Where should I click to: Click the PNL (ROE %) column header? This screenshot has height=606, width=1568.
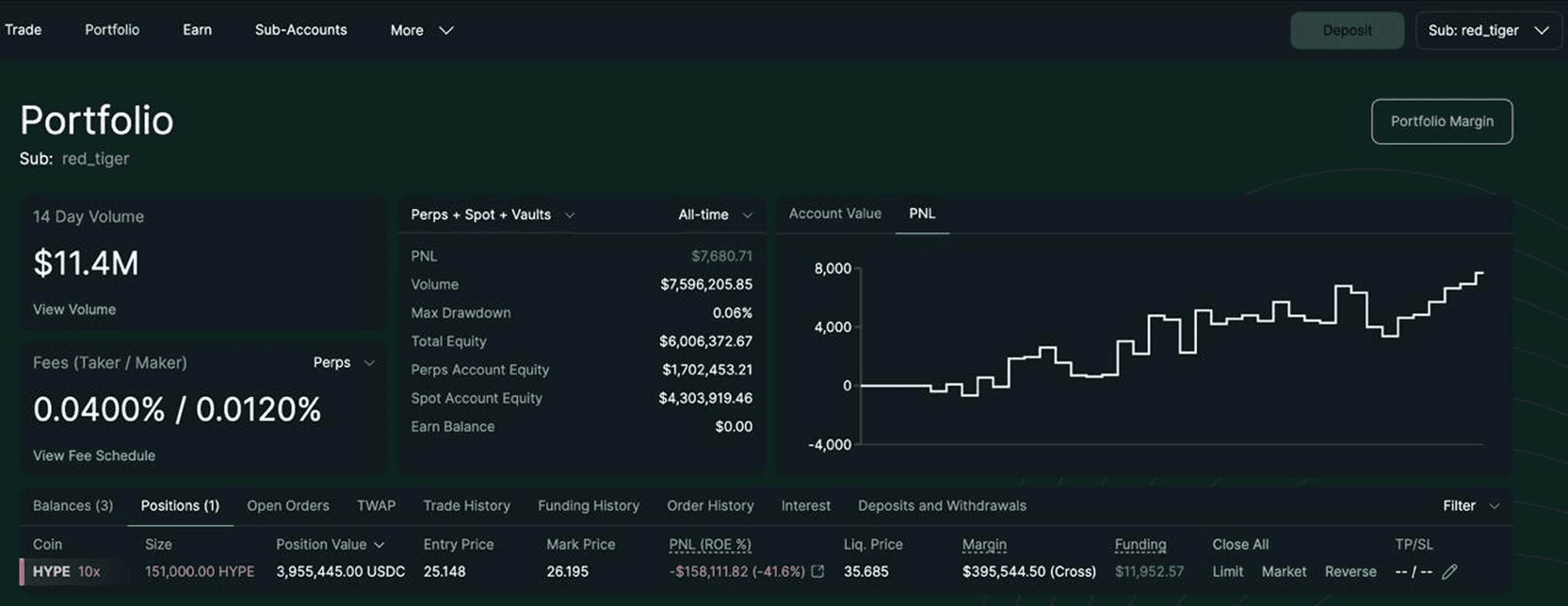tap(710, 544)
